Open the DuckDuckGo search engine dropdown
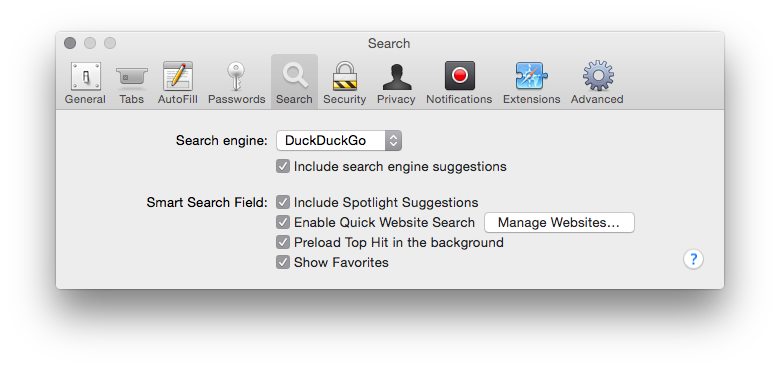Viewport: 780px width, 369px height. [339, 141]
